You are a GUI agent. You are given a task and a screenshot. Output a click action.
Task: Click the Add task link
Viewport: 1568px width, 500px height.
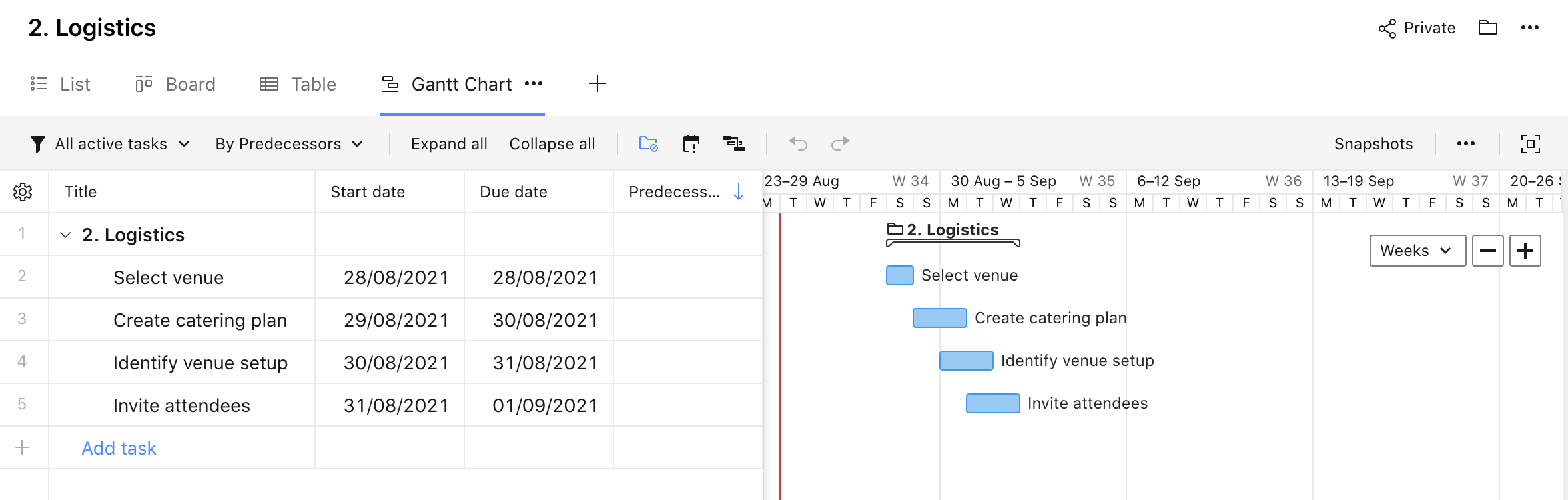tap(119, 448)
